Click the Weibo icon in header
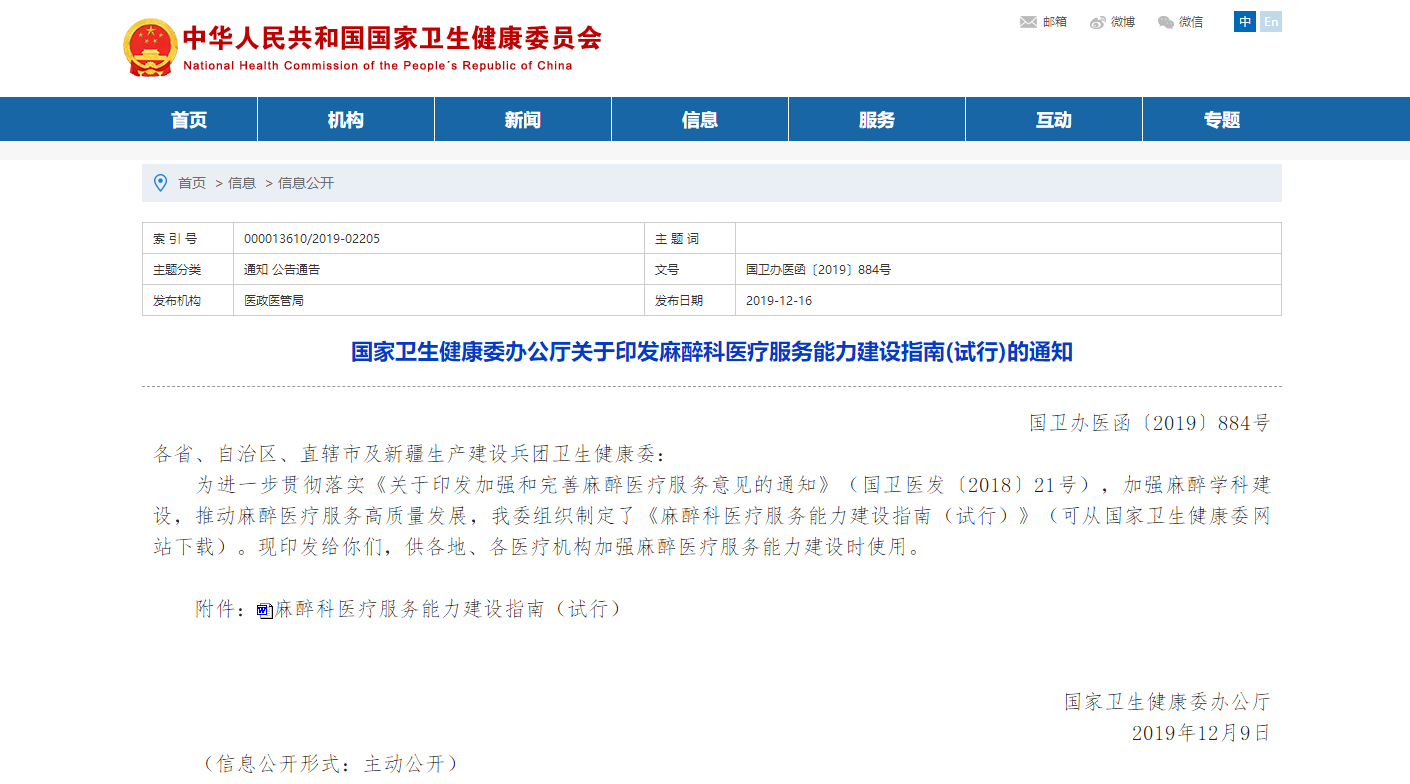Image resolution: width=1410 pixels, height=784 pixels. tap(1098, 22)
